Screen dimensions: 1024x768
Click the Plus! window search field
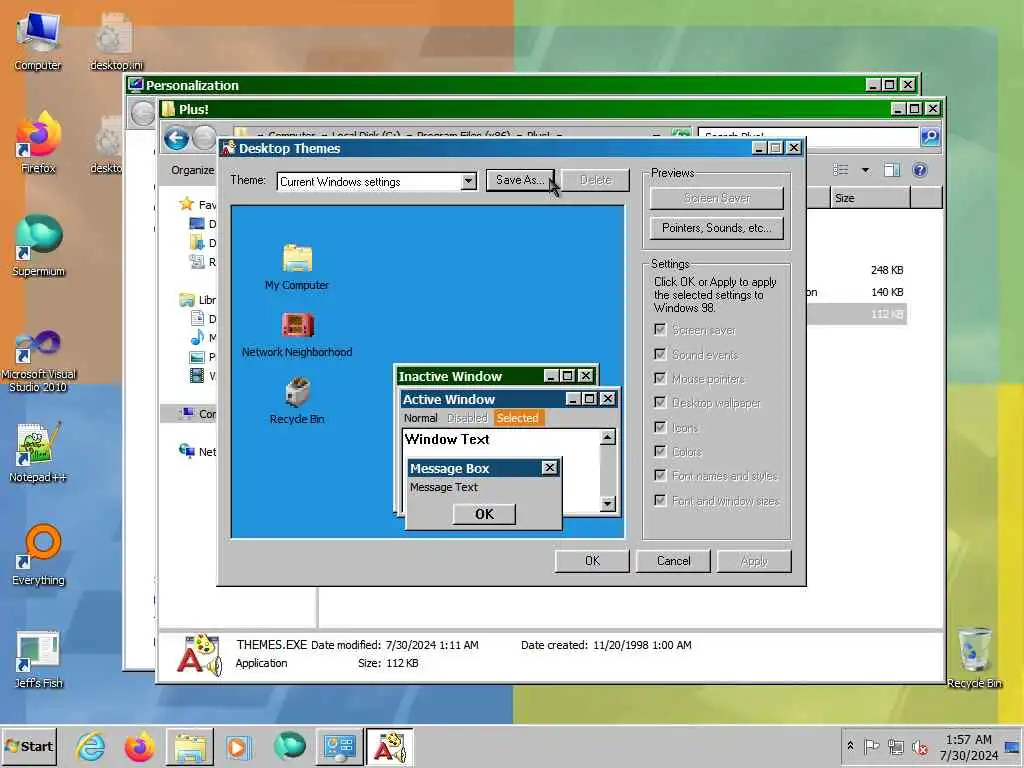tap(808, 136)
